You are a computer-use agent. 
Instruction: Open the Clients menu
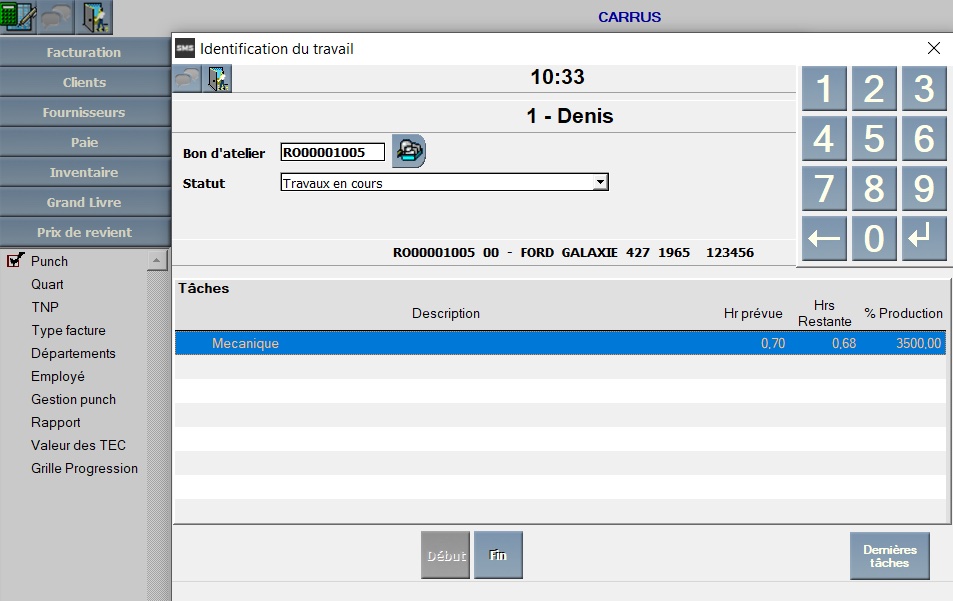(84, 82)
